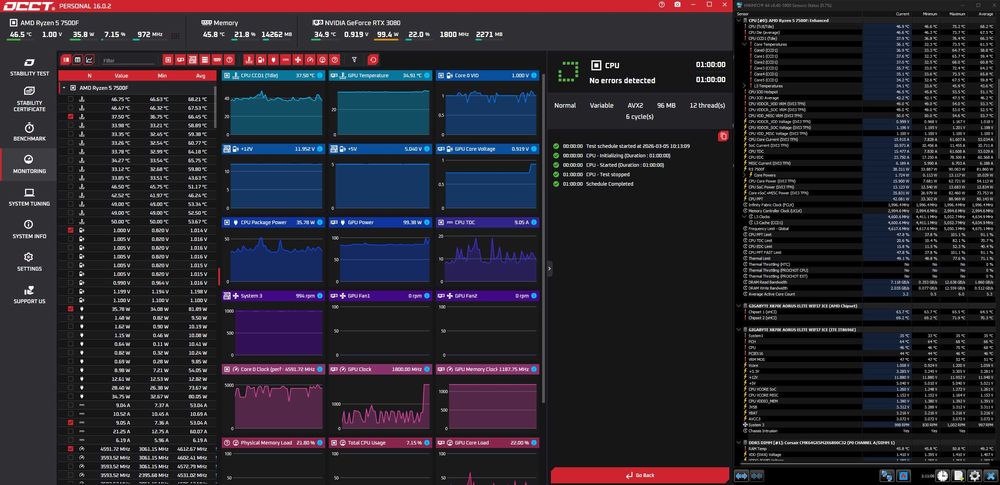Sort OCCT table by Avg column header
Image resolution: width=1000 pixels, height=485 pixels.
point(201,76)
